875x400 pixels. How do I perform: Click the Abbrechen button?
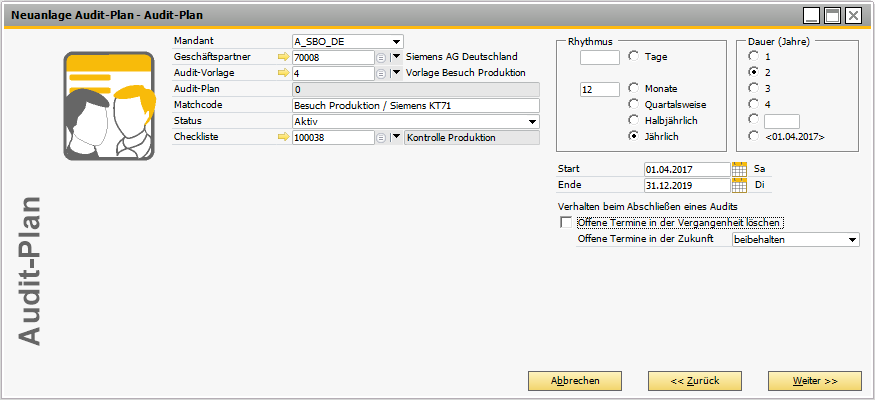(575, 381)
